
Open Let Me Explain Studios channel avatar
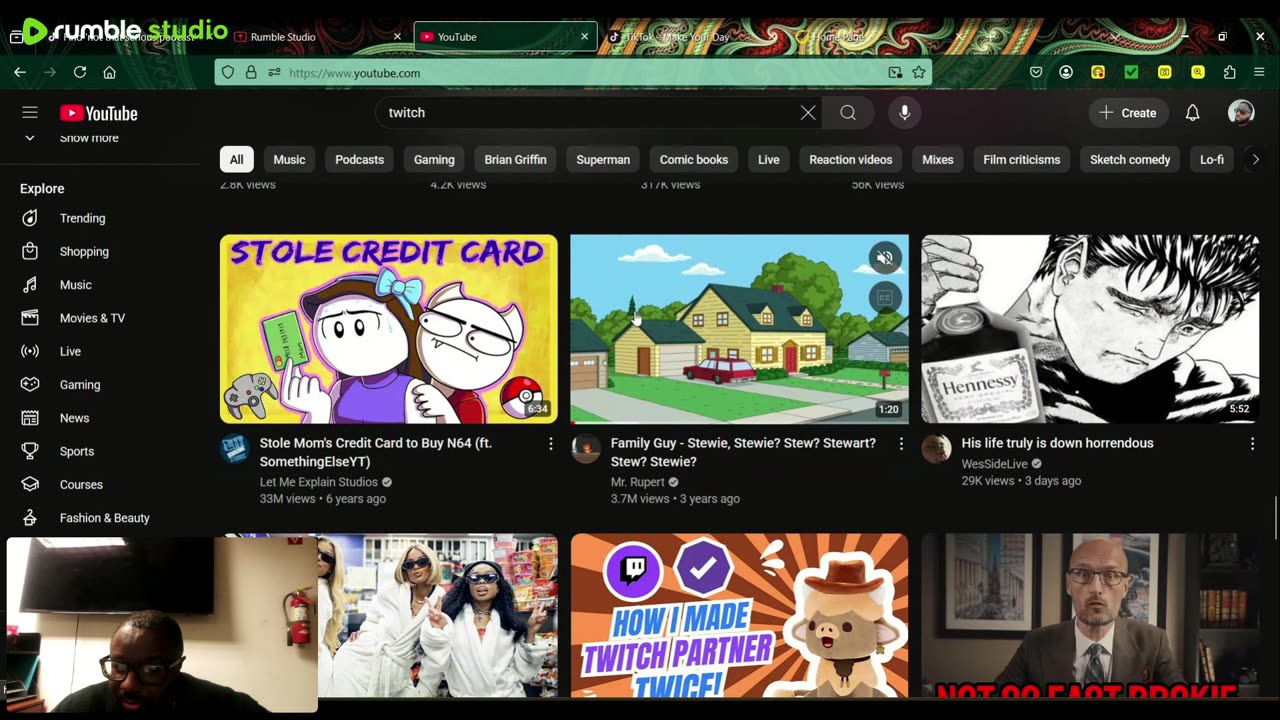click(235, 449)
